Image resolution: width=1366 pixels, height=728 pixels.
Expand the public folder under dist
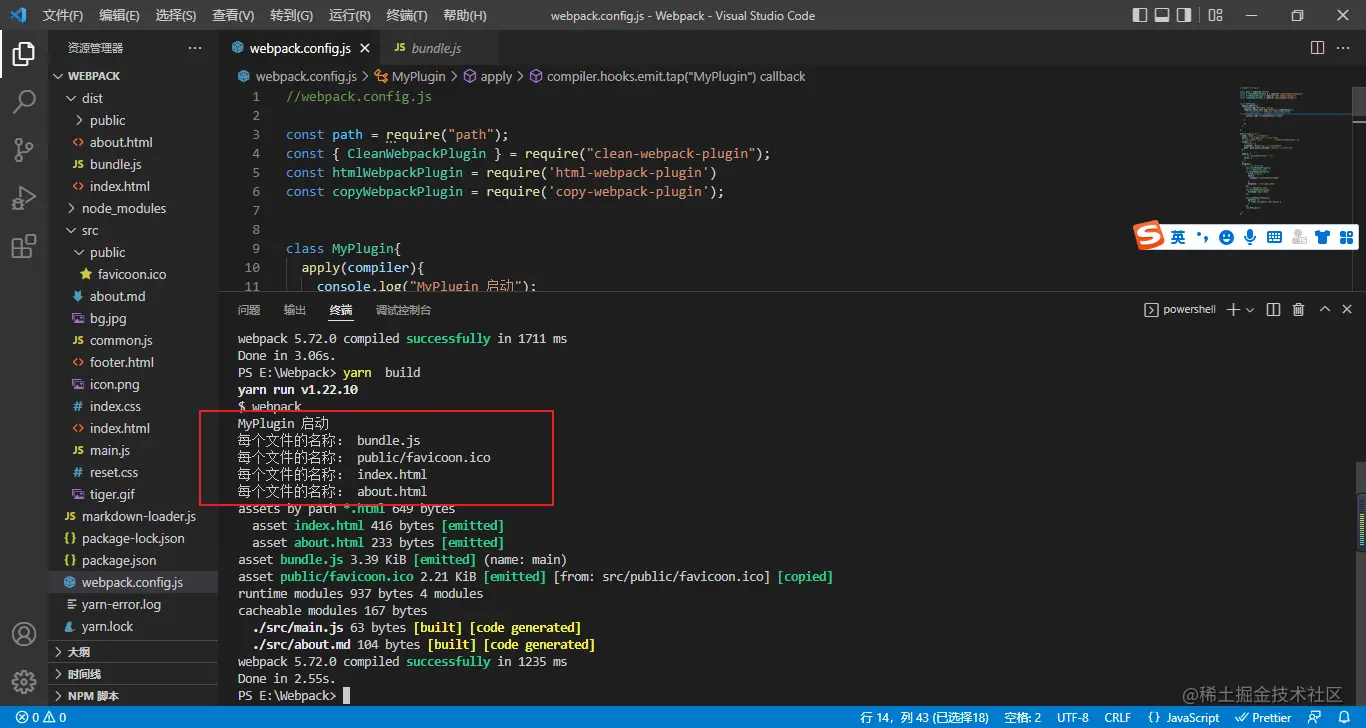coord(79,120)
